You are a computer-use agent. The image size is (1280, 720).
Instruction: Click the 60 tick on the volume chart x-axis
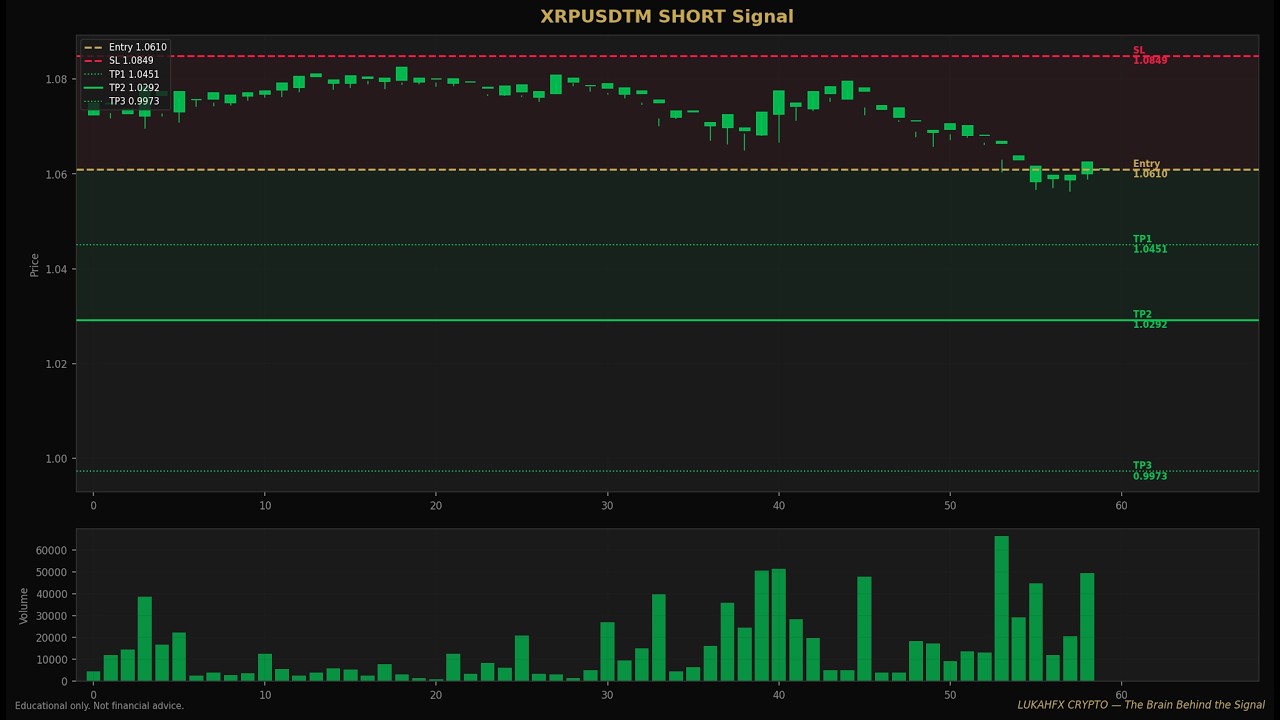[x=1121, y=695]
